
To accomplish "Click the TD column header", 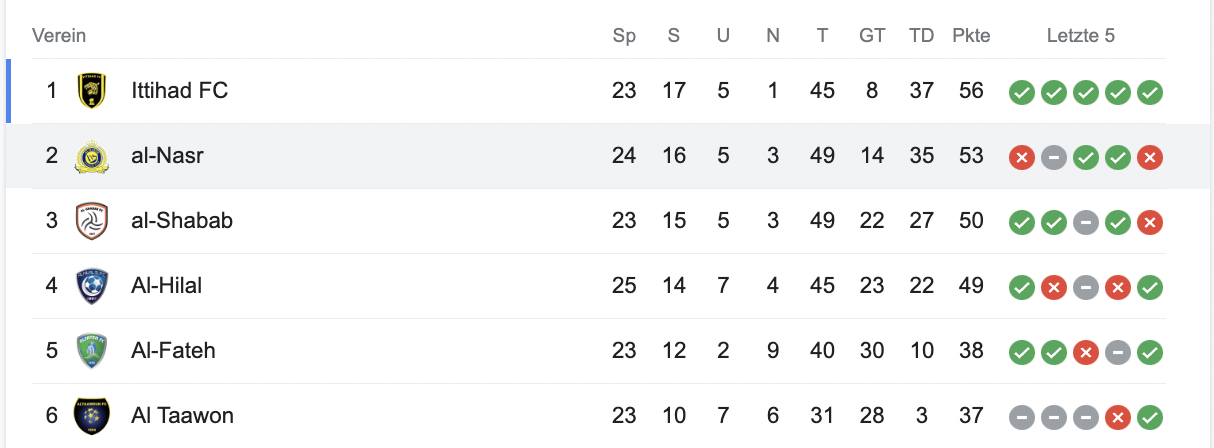I will click(x=921, y=36).
